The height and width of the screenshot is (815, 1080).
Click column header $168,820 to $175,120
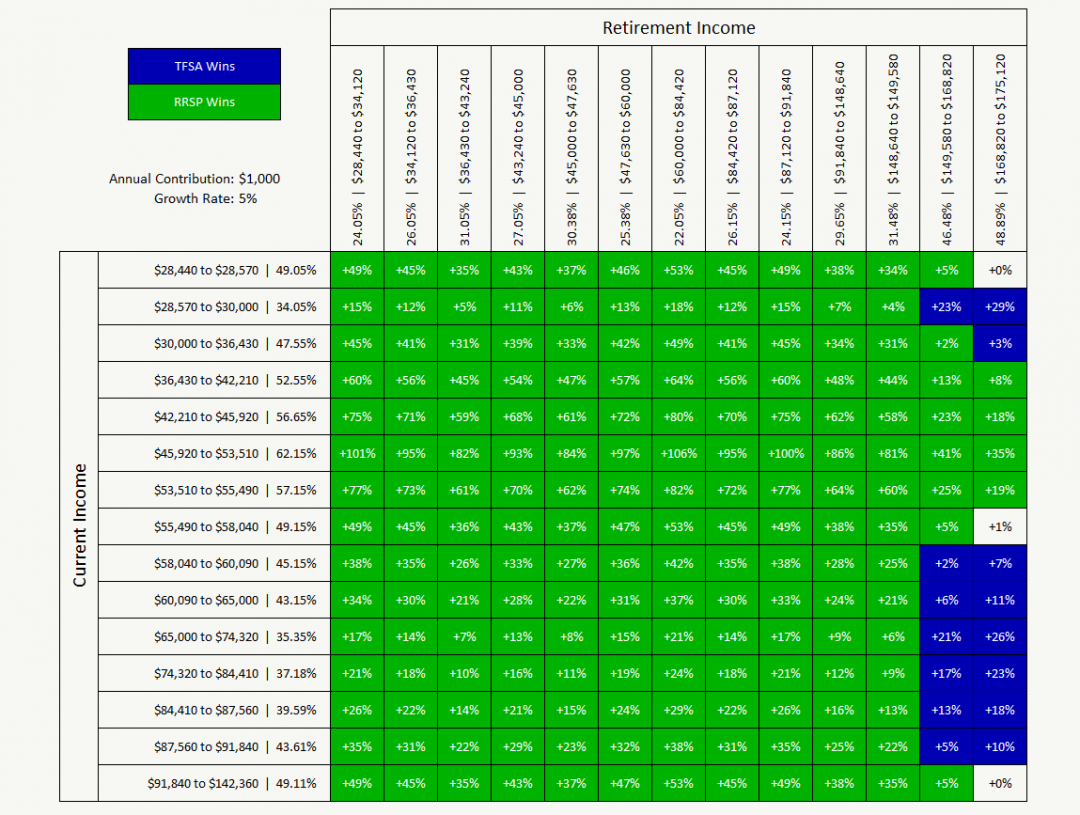tap(1000, 150)
